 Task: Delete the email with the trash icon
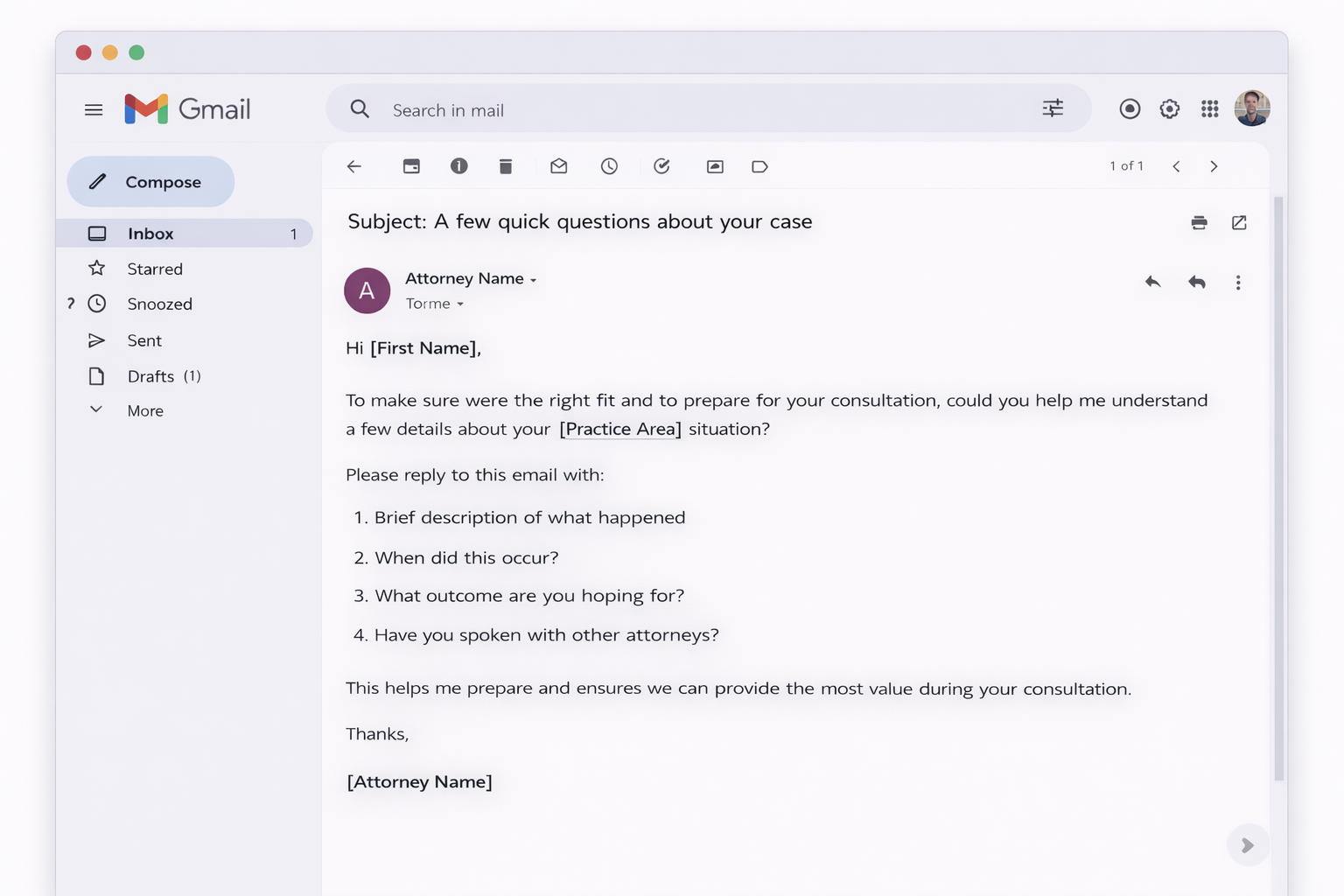[506, 166]
